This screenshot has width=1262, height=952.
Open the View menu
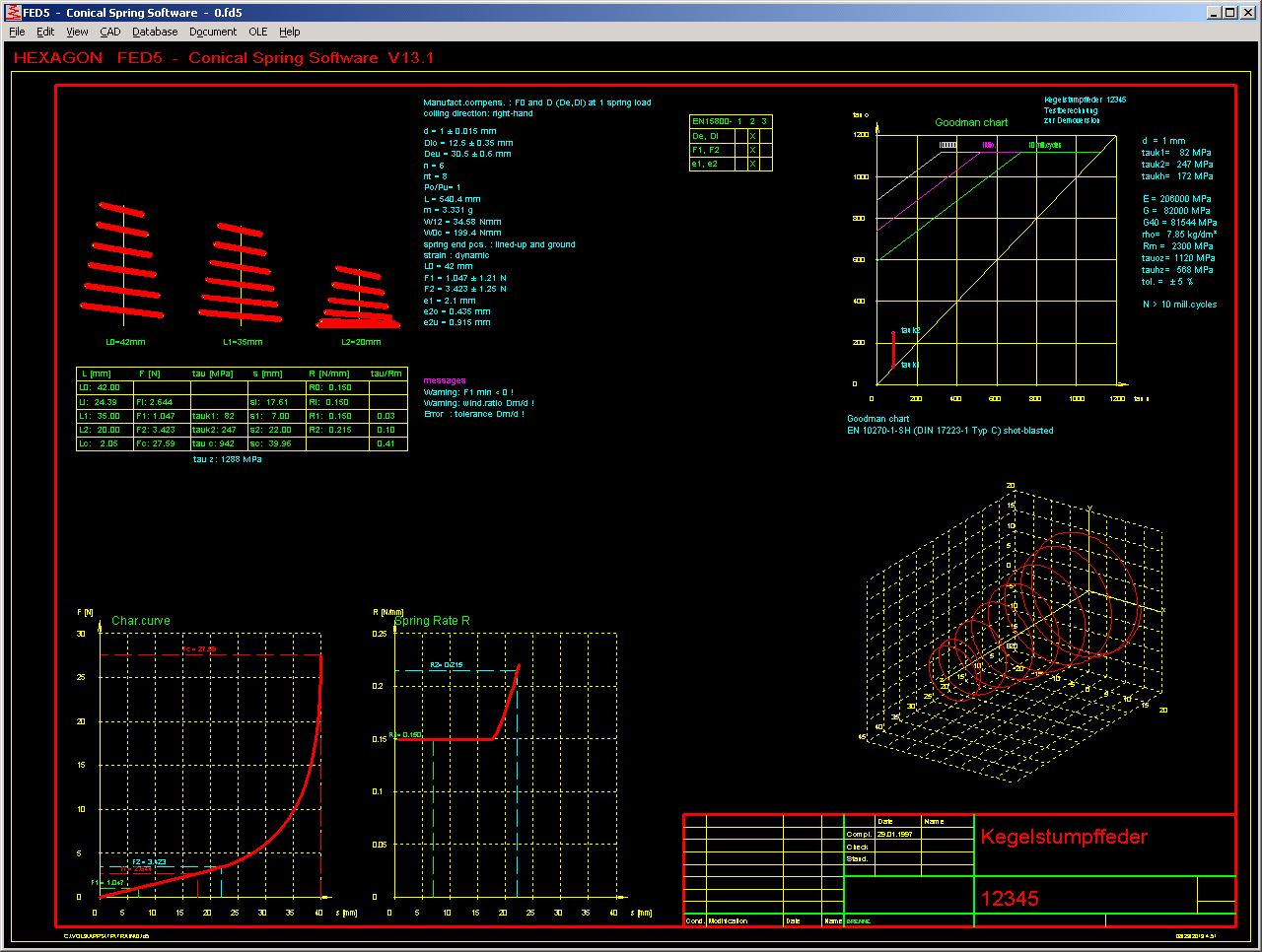pos(77,32)
